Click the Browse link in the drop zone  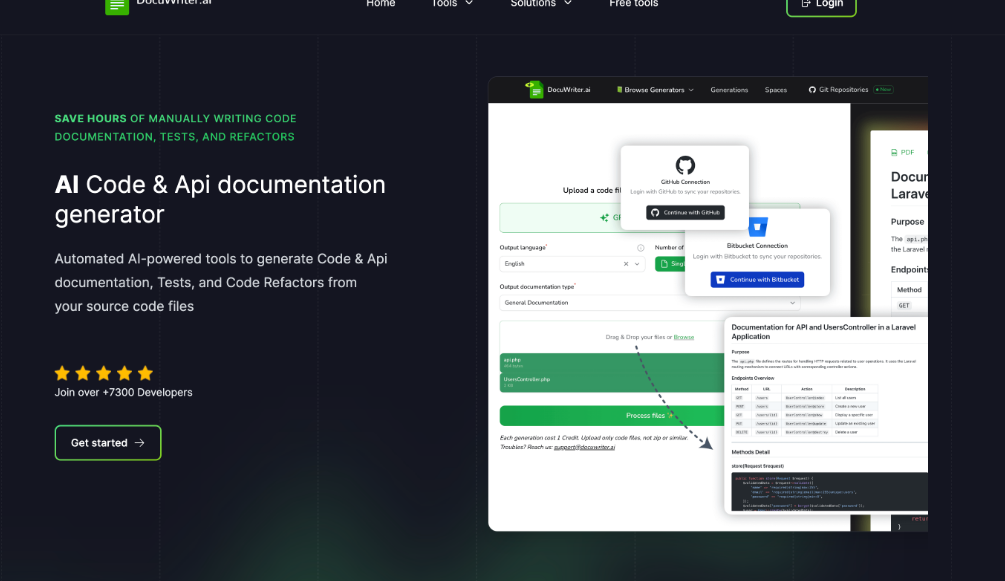point(683,337)
